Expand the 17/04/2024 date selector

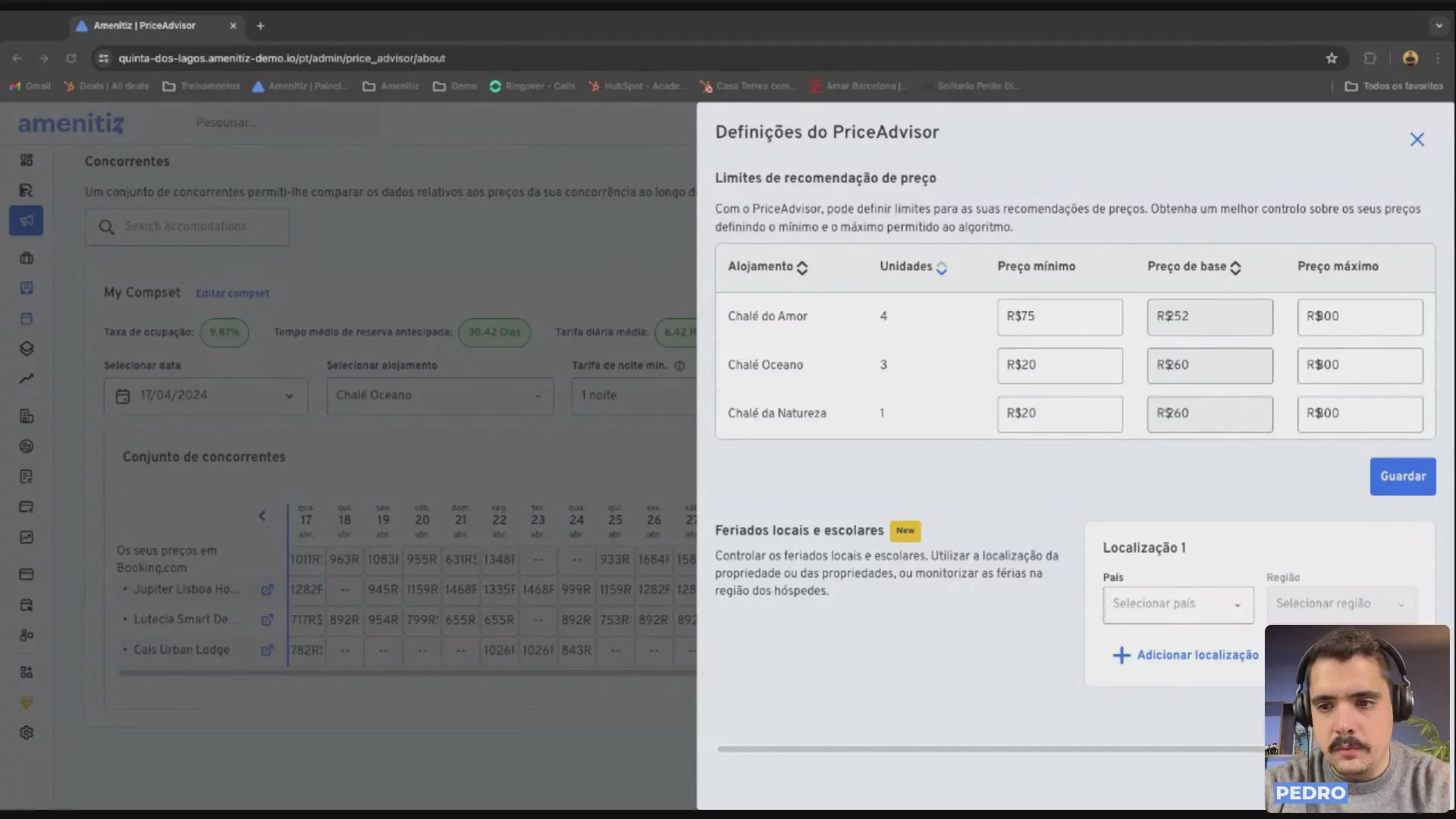click(206, 396)
